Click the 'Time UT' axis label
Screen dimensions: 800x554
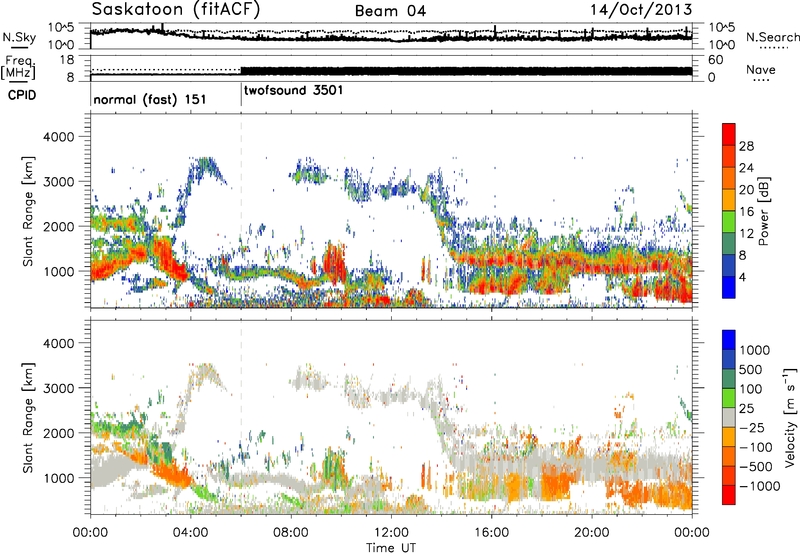391,548
